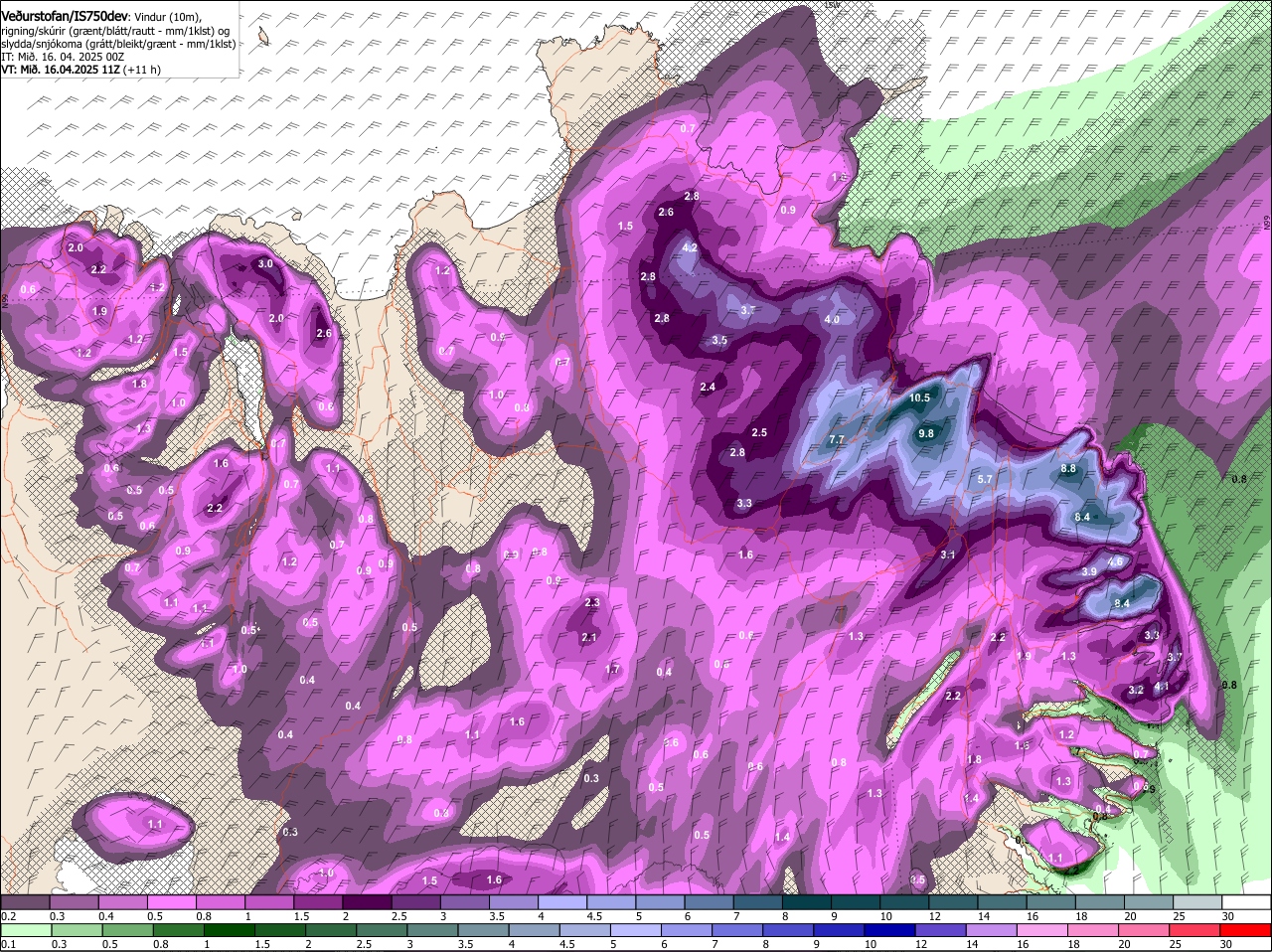This screenshot has height=952, width=1272.
Task: Pick the snow scale swatch between 0.2 and 0.3
Action: (24, 901)
